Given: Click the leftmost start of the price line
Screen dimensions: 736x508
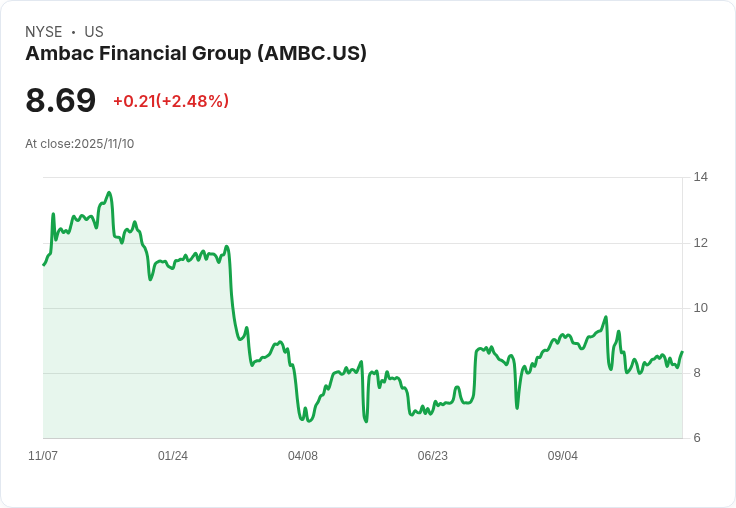Looking at the screenshot, I should pos(44,264).
